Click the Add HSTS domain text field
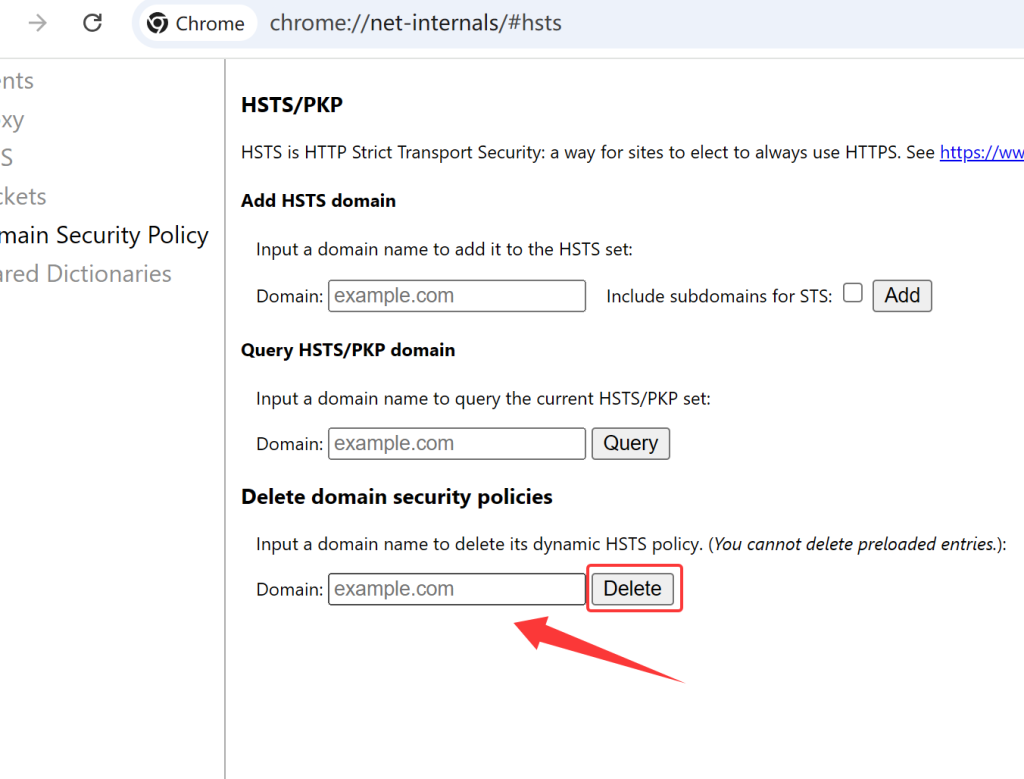The image size is (1024, 779). tap(456, 296)
